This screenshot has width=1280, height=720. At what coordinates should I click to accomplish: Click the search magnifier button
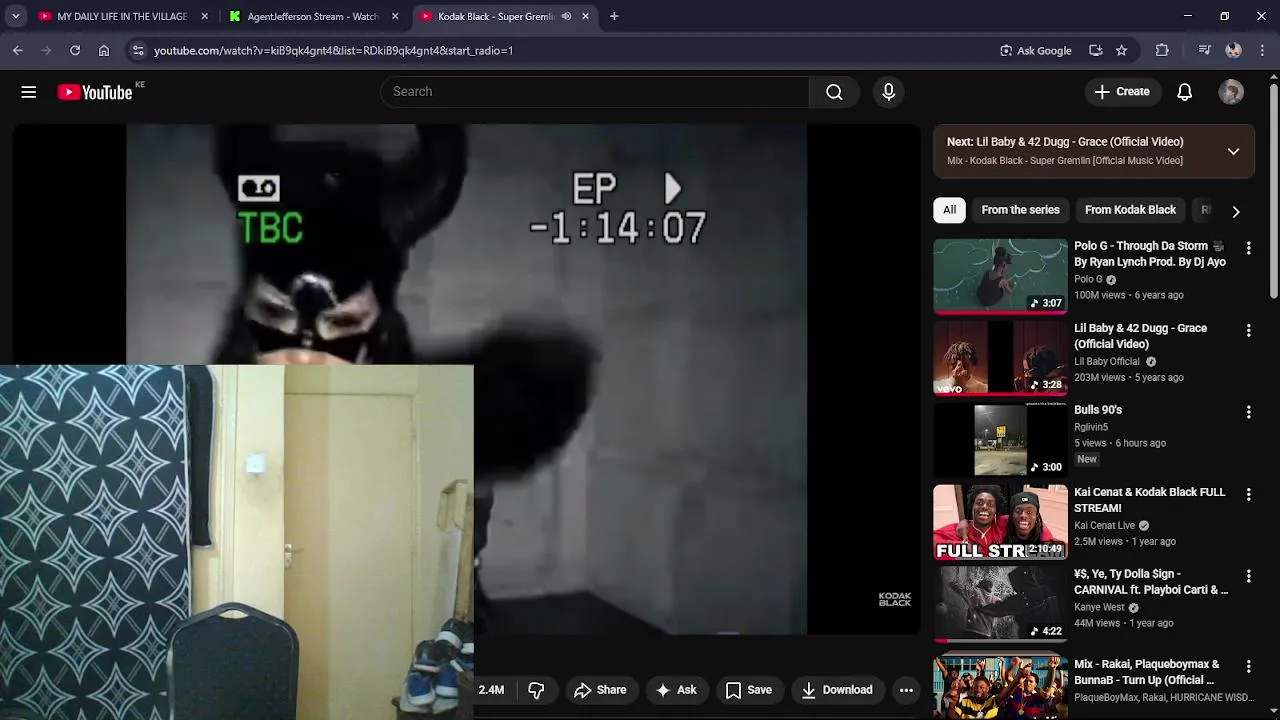click(834, 92)
